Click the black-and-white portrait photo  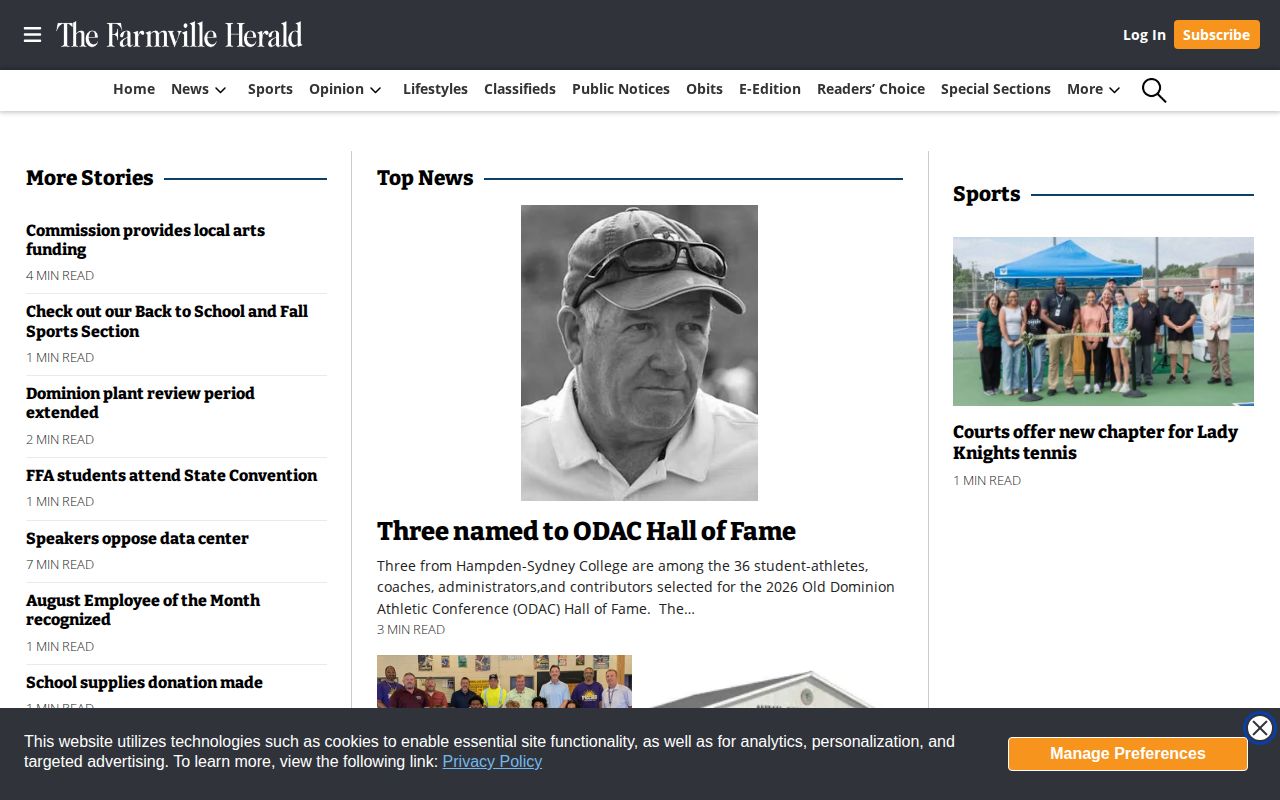point(639,353)
